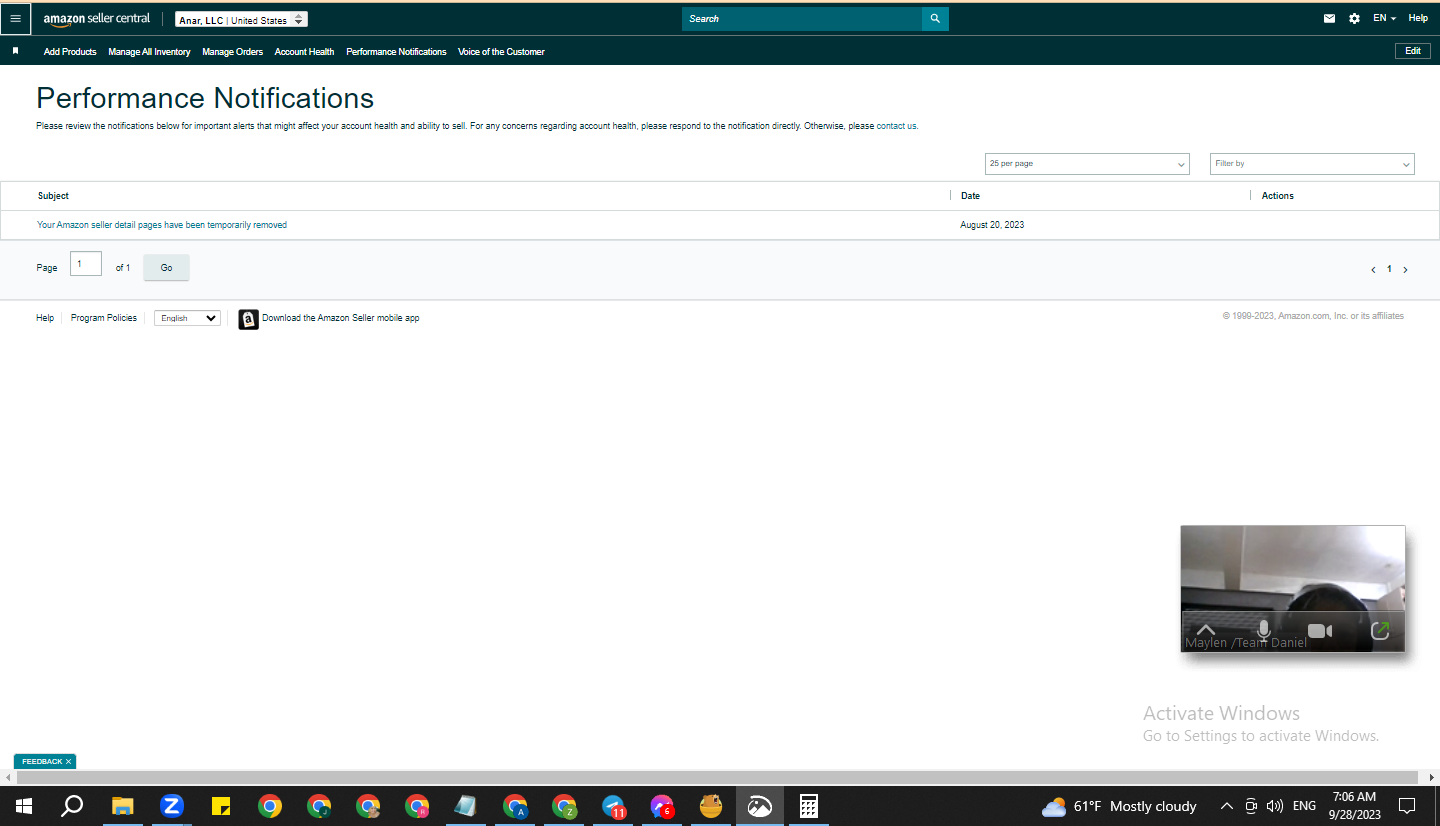Click the bookmark flag icon
Image resolution: width=1440 pixels, height=826 pixels.
click(15, 51)
